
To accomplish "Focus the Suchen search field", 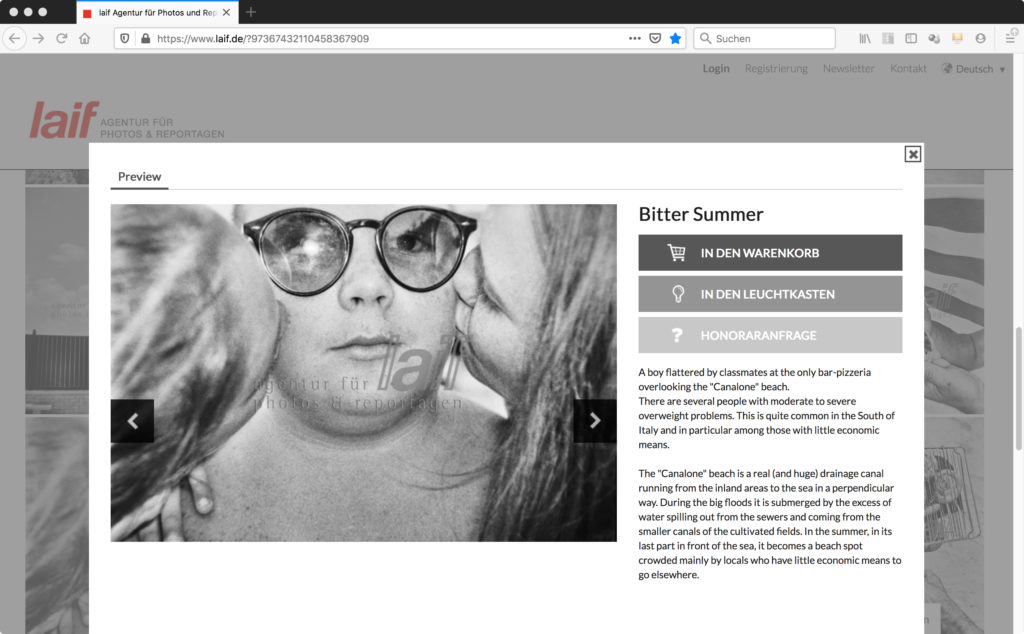I will (765, 39).
